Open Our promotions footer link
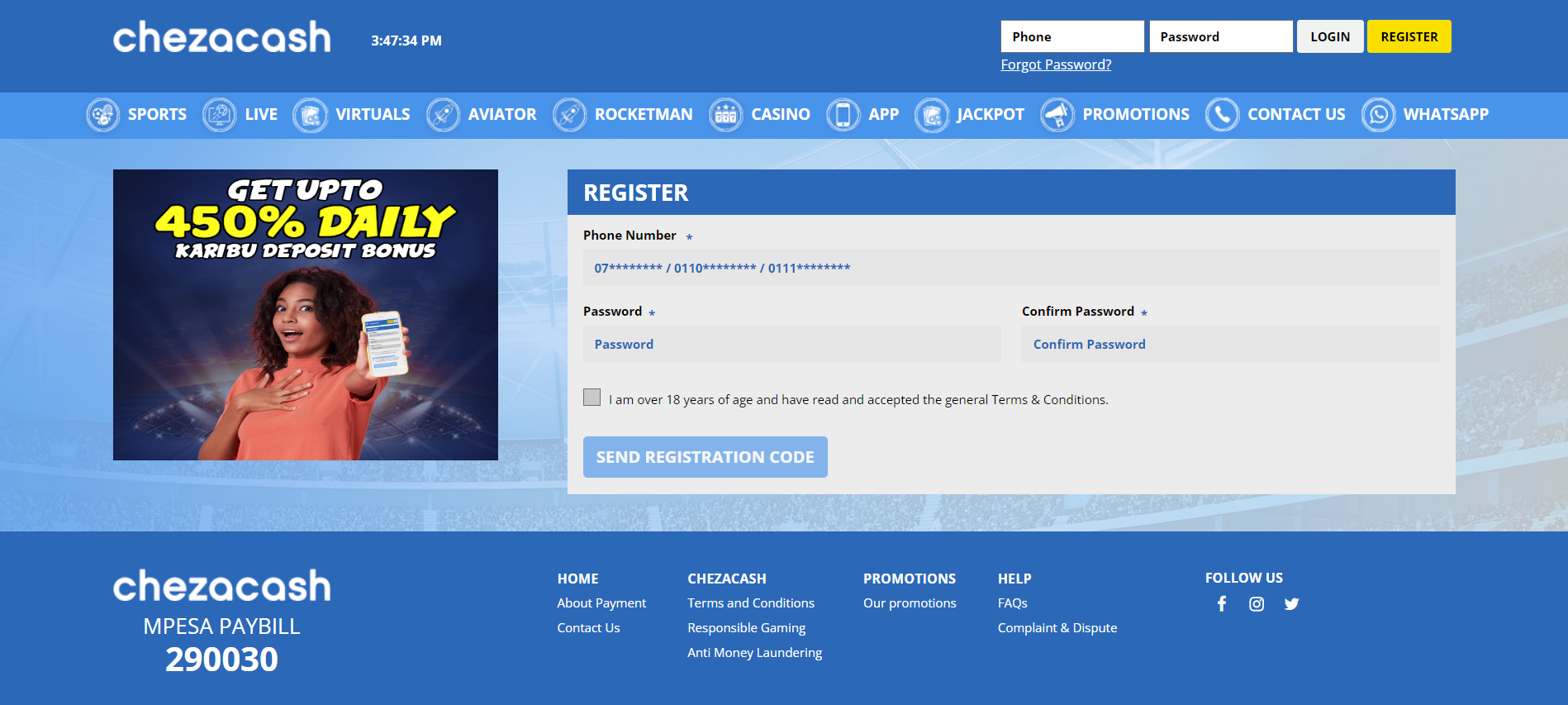Screen dimensions: 1568x705 point(910,603)
